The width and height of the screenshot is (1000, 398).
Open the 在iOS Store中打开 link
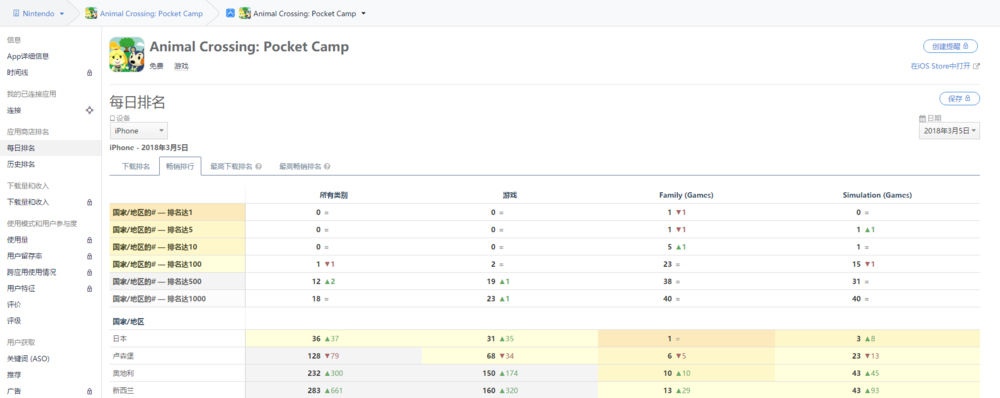click(x=941, y=66)
